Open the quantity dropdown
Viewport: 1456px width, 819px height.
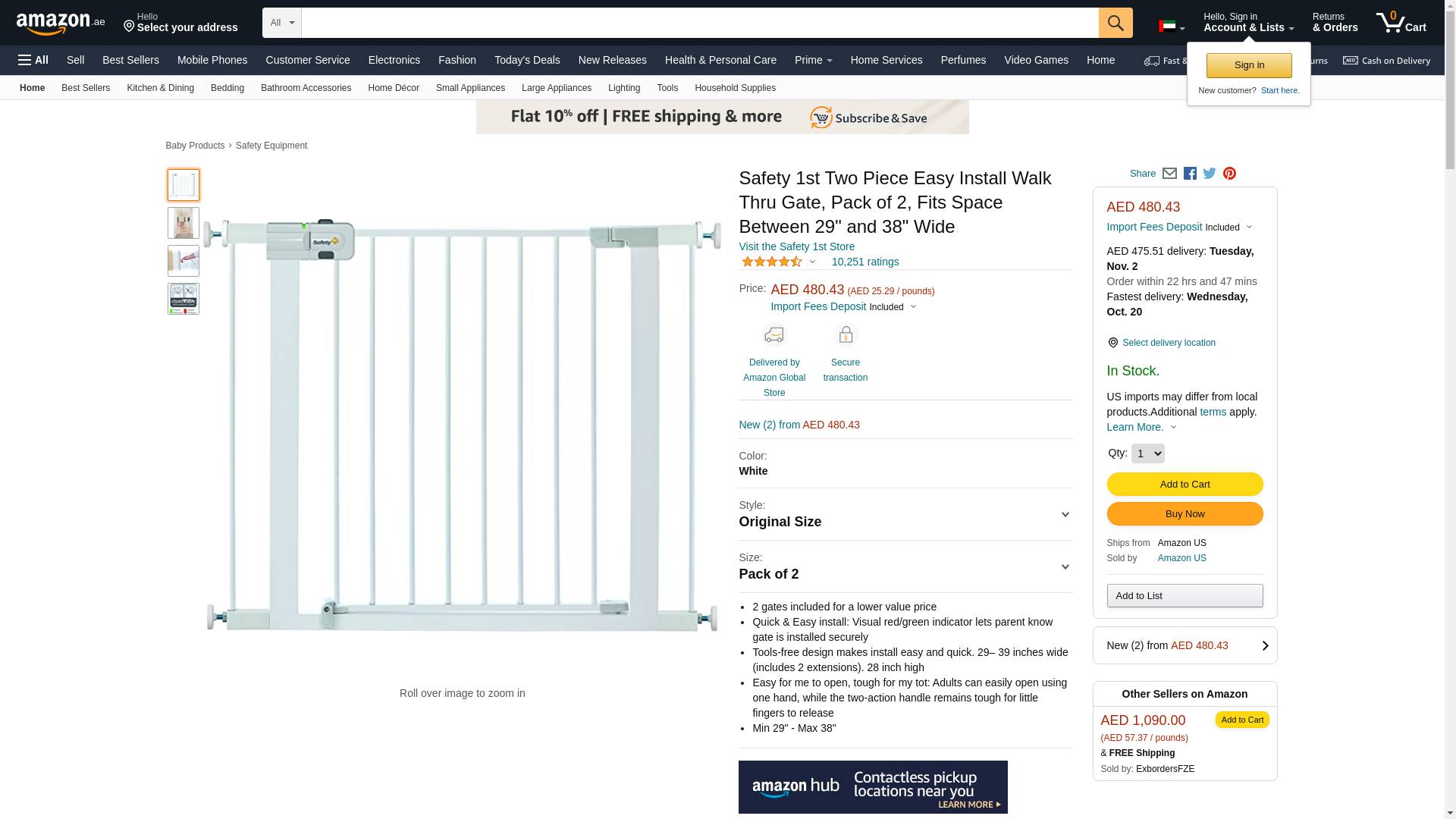(1147, 453)
